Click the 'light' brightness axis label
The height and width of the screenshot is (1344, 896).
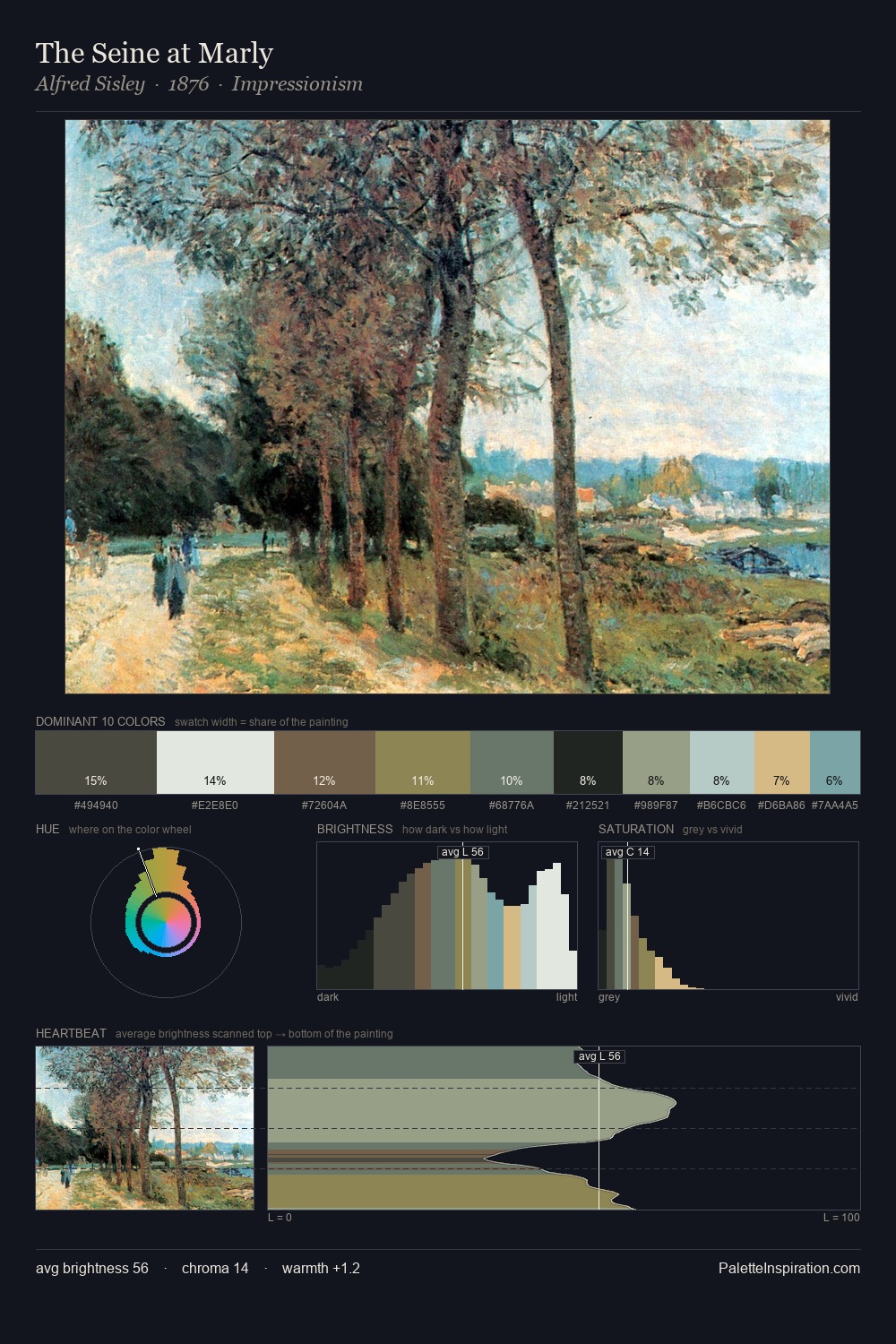pos(567,997)
